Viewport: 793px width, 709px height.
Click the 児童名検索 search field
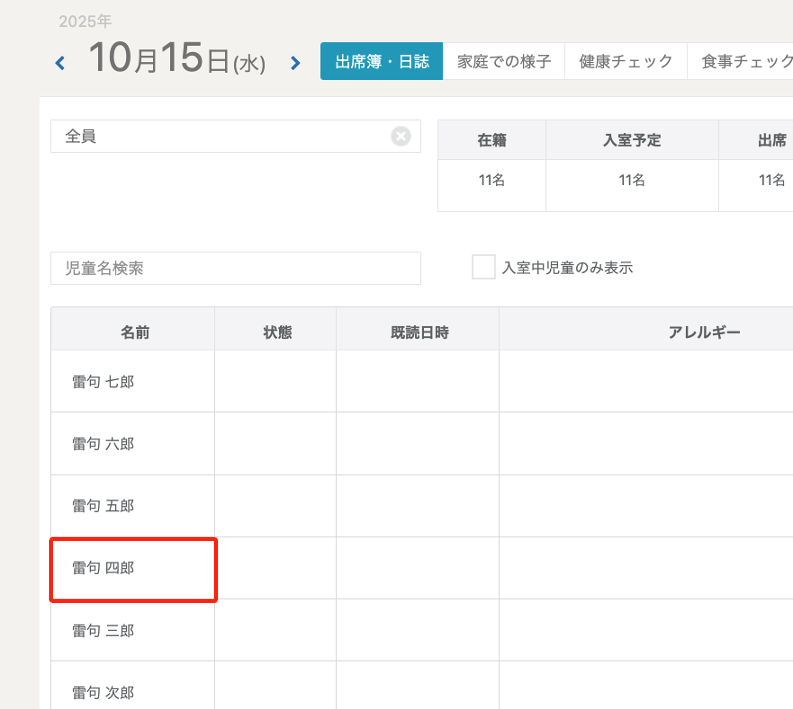coord(235,268)
